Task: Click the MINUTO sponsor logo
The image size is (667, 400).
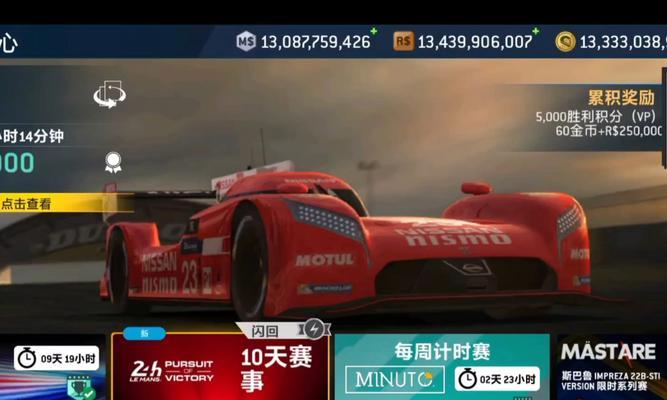Action: [395, 379]
